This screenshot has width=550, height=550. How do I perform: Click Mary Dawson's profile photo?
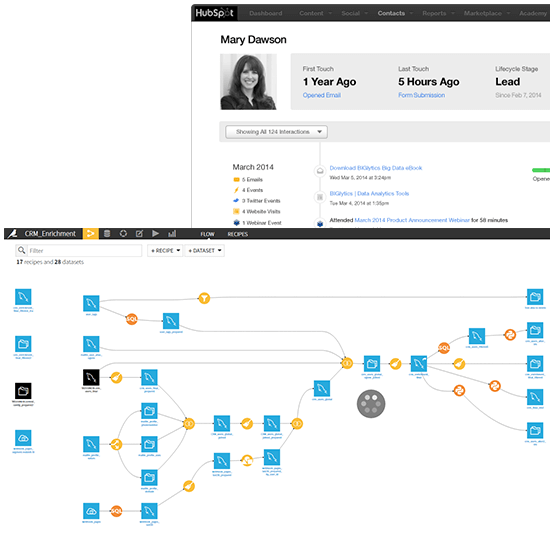(248, 82)
